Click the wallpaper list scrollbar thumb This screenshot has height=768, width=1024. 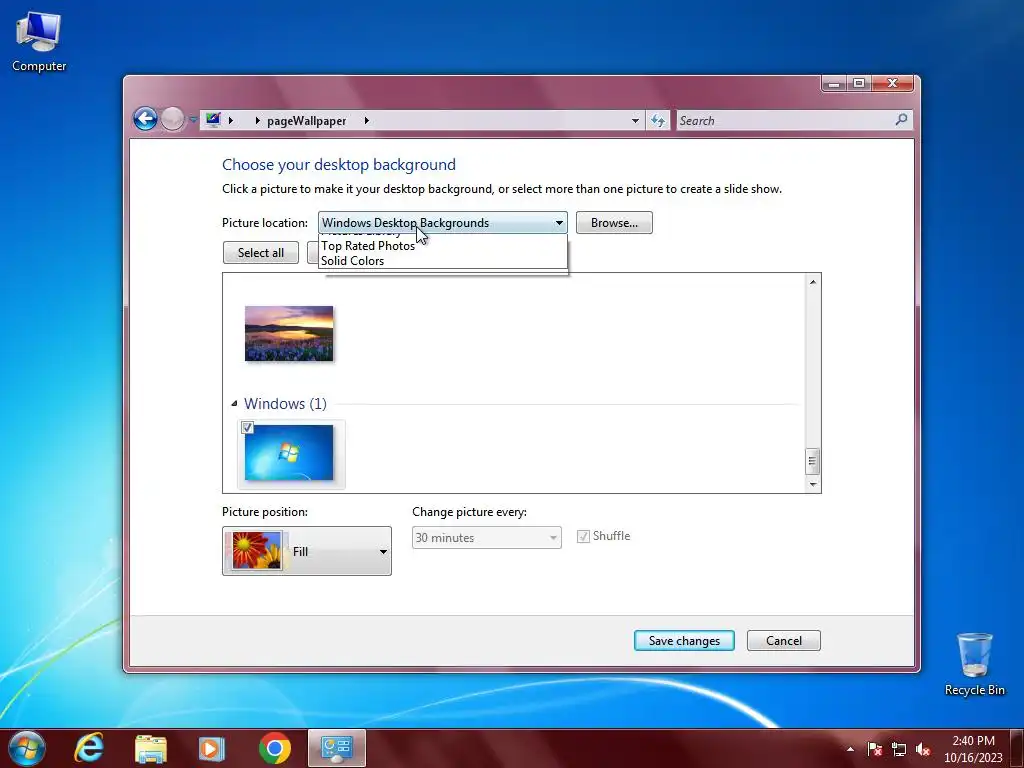point(812,461)
